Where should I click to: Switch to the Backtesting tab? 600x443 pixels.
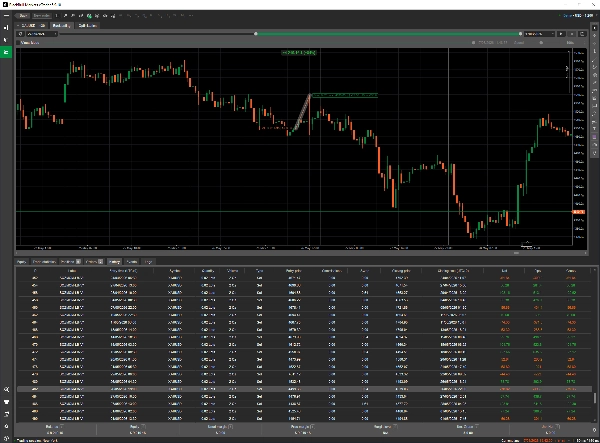[61, 26]
